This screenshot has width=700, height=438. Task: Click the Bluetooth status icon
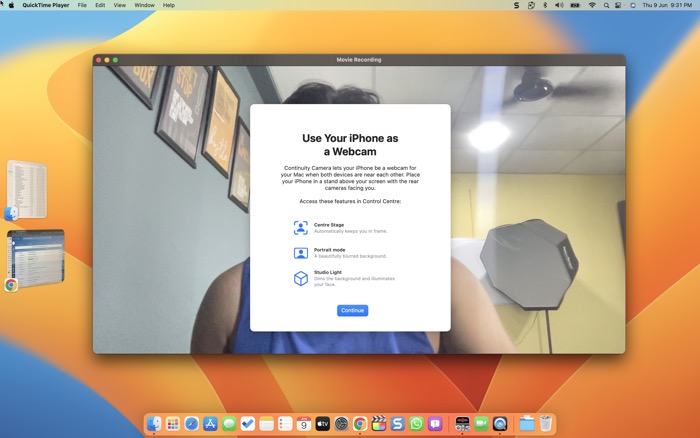click(545, 5)
